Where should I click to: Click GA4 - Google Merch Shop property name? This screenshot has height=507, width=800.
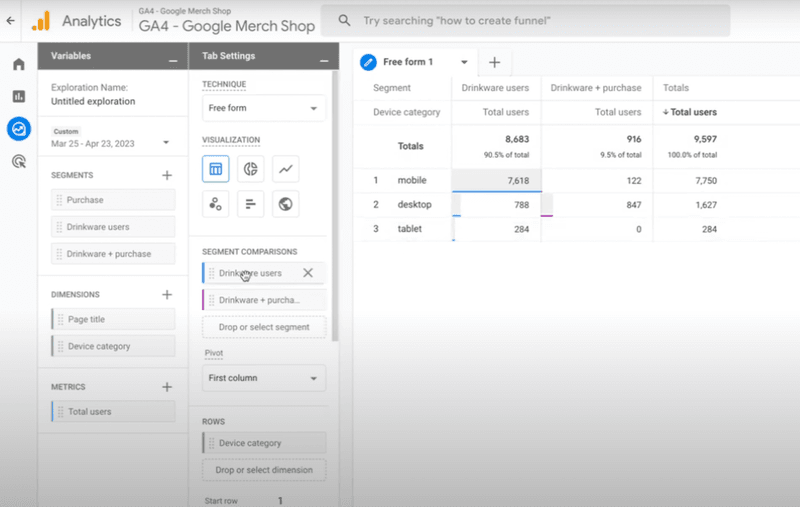(x=227, y=26)
